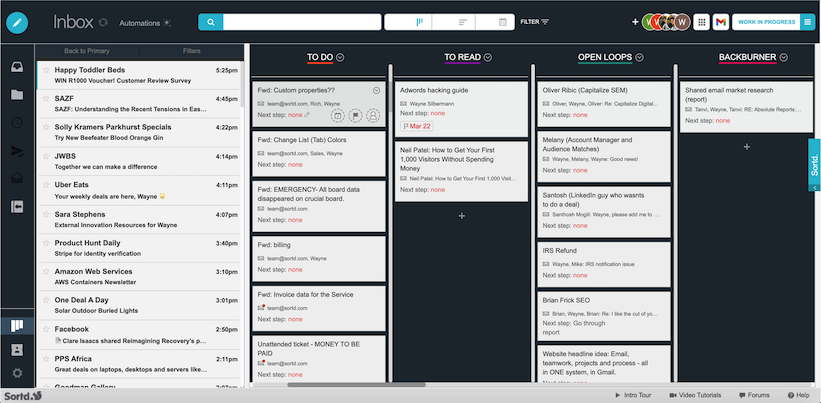Click the OPEN LOOPS column title
The width and height of the screenshot is (821, 403).
point(605,57)
